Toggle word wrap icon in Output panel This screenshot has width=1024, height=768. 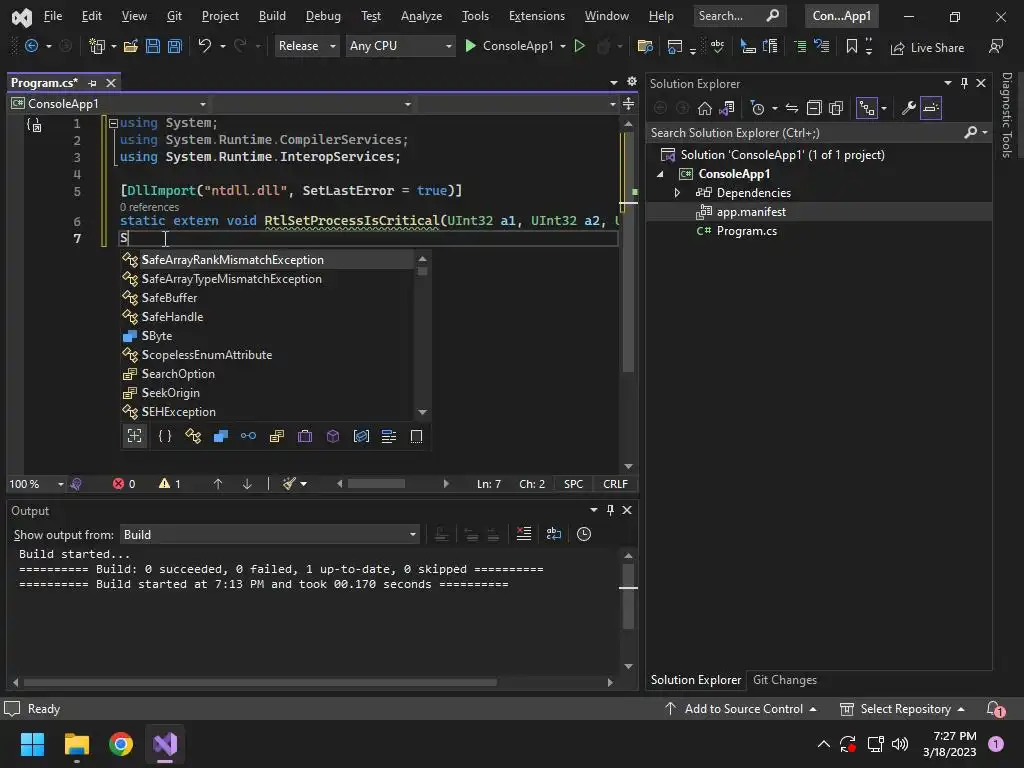tap(554, 534)
